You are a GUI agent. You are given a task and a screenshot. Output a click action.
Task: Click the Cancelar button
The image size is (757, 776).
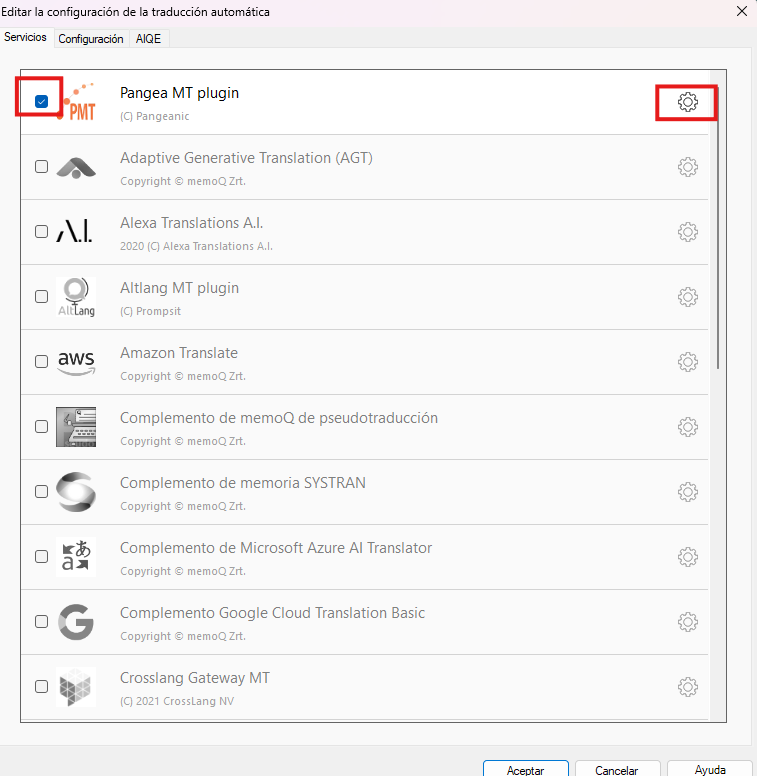pos(616,770)
